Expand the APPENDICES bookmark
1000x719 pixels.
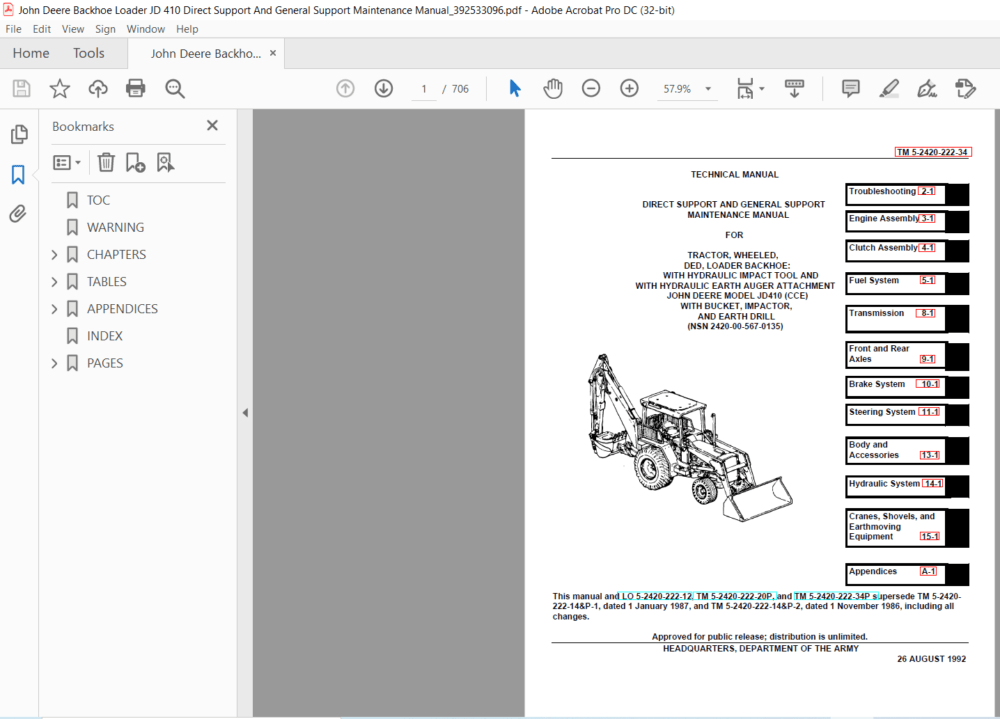pyautogui.click(x=54, y=309)
